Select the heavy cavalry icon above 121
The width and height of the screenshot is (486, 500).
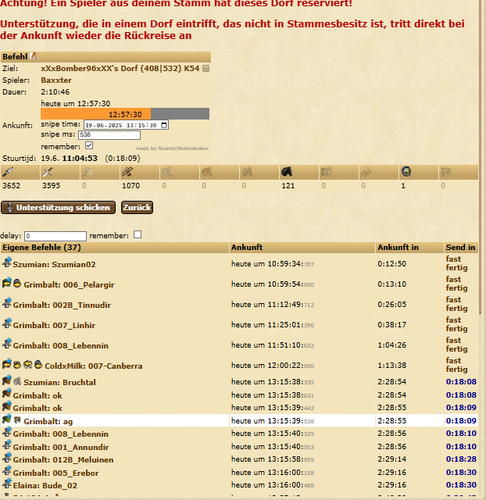(287, 172)
